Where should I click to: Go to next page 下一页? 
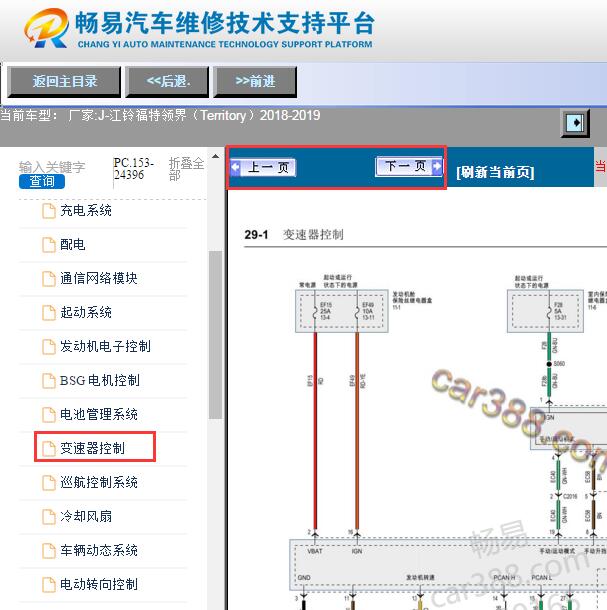(409, 166)
